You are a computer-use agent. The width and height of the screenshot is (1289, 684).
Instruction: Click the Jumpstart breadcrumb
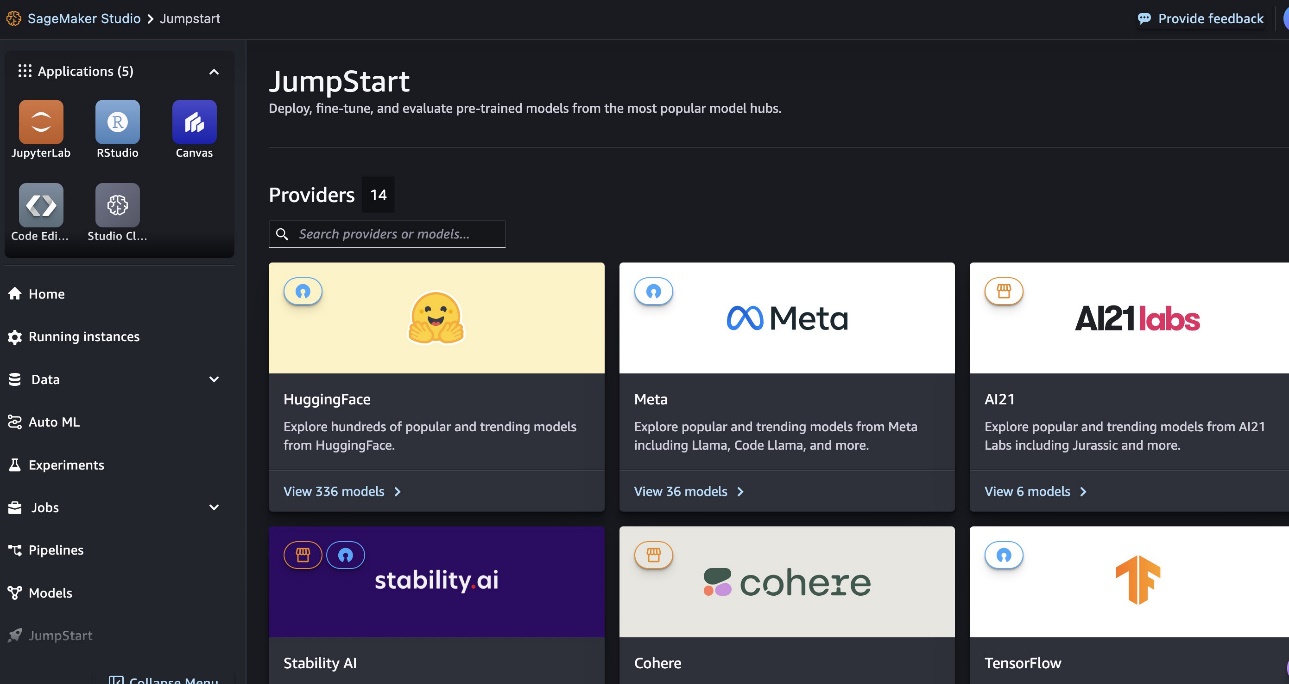coord(190,19)
